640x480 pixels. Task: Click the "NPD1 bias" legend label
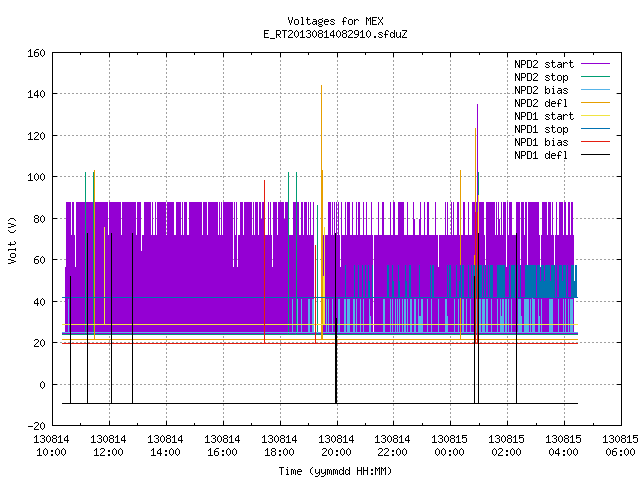(x=541, y=142)
